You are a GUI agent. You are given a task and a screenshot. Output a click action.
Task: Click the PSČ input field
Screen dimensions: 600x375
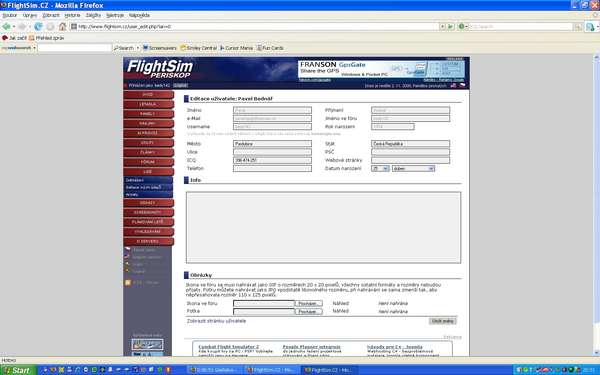click(x=410, y=152)
